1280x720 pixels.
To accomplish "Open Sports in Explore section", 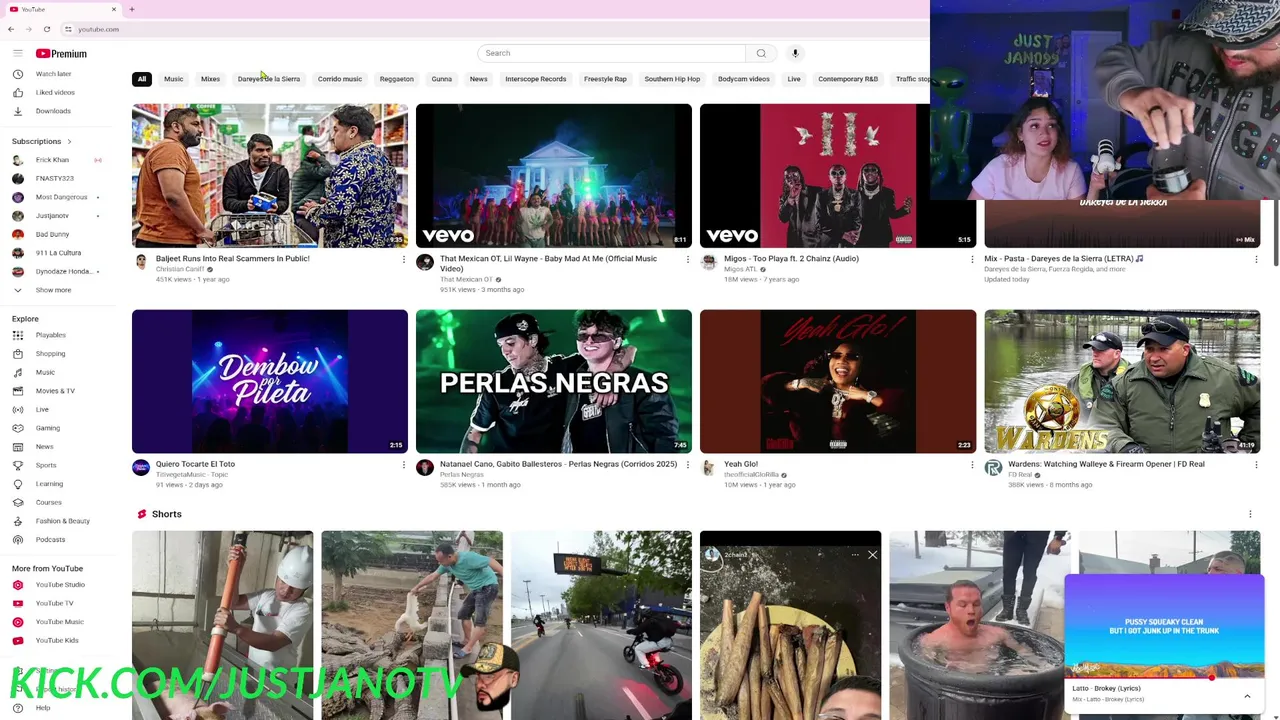I will pyautogui.click(x=45, y=465).
